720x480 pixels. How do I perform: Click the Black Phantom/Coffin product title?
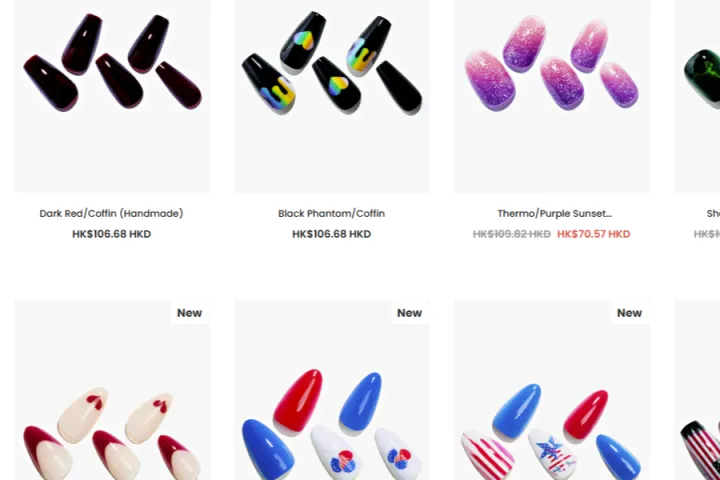(332, 214)
